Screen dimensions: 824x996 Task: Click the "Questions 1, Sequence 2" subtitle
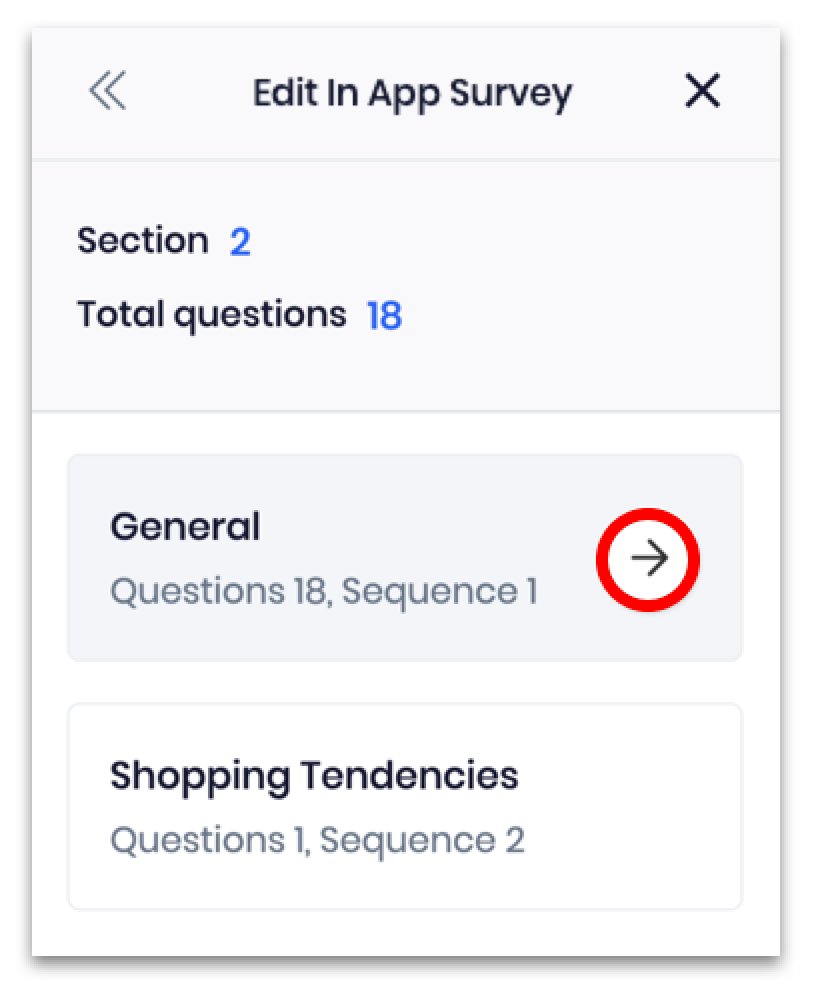pos(317,840)
